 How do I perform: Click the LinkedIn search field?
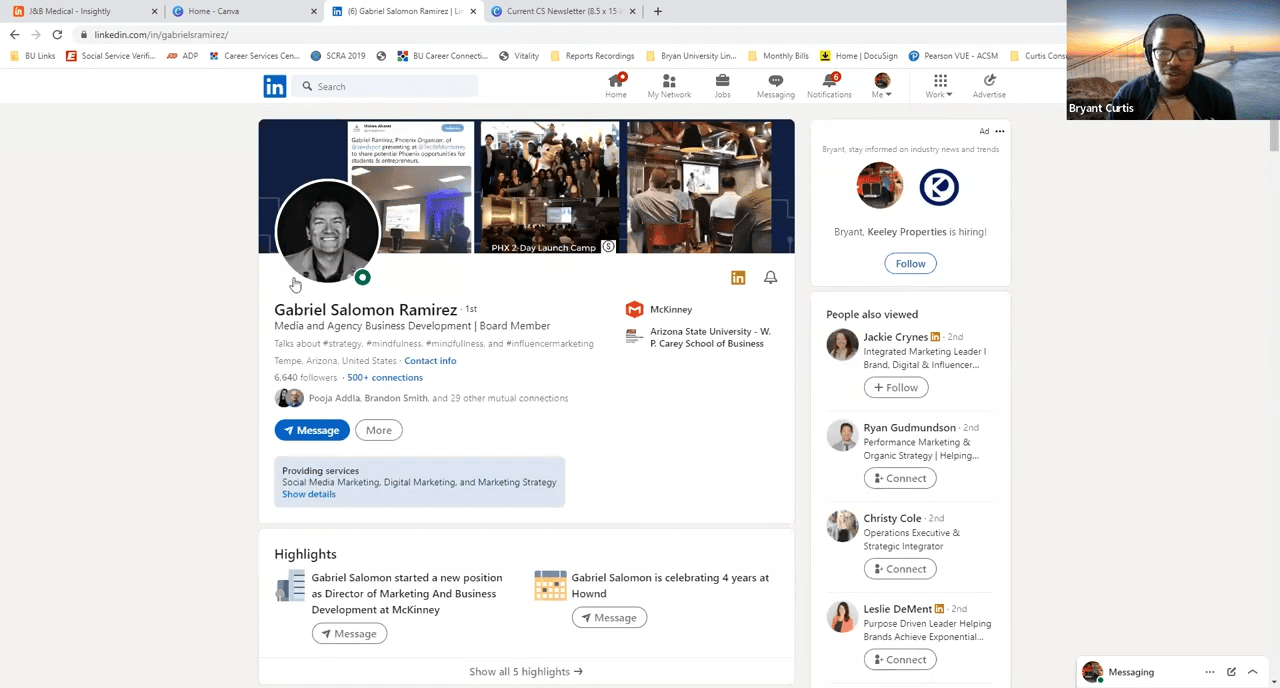point(387,87)
